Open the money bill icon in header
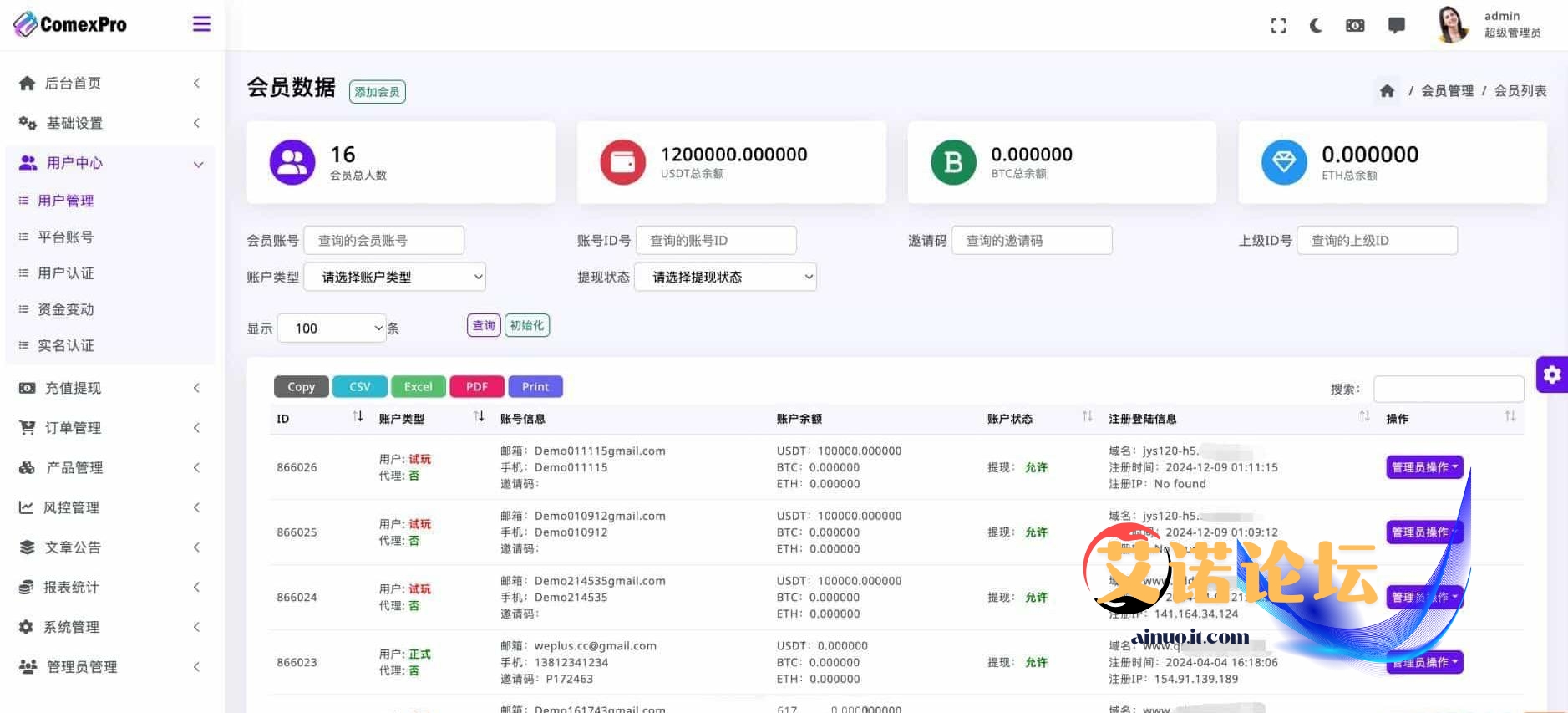Screen dimensions: 1568x713 pos(1355,26)
